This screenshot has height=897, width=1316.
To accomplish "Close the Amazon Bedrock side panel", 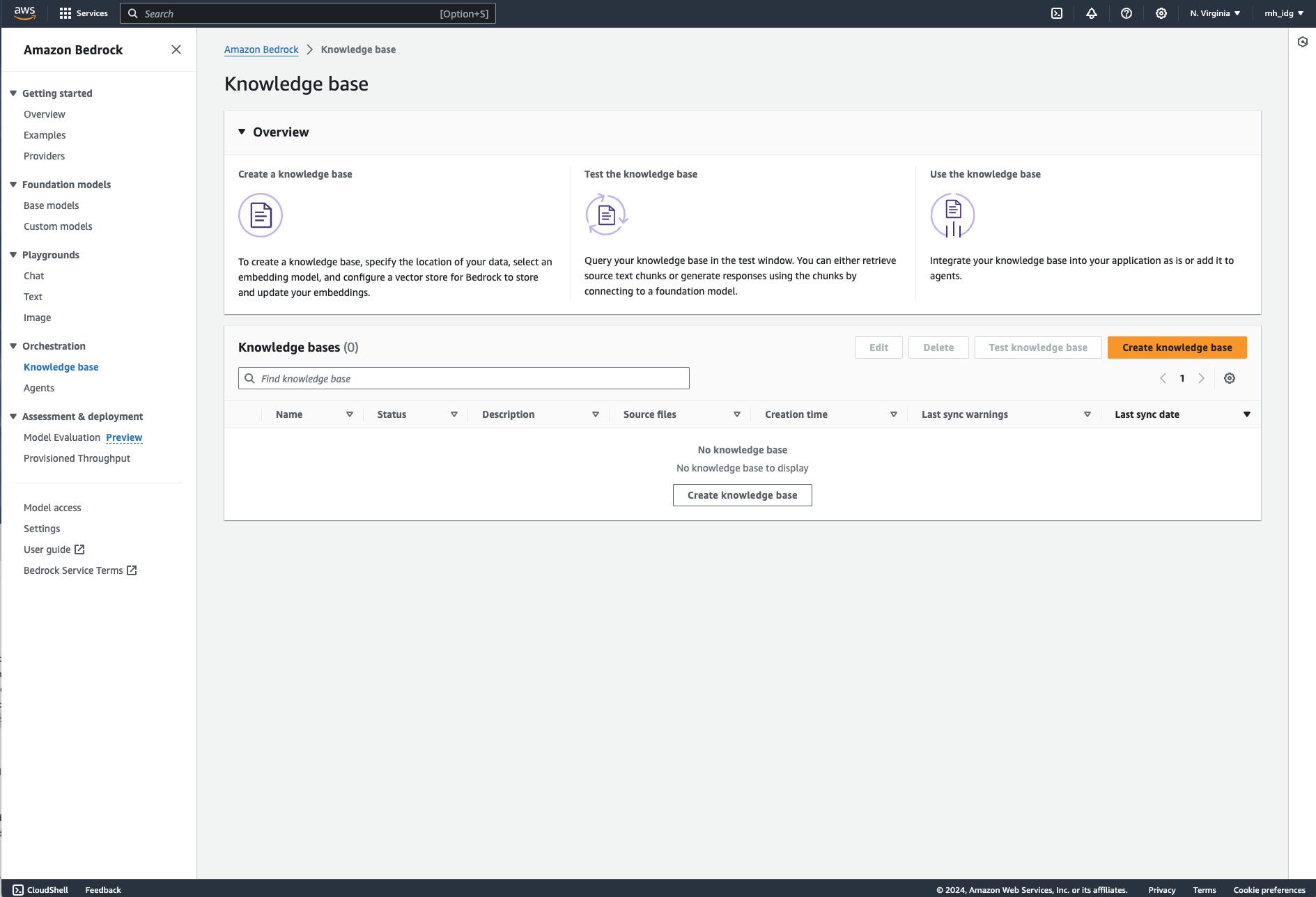I will coord(176,49).
